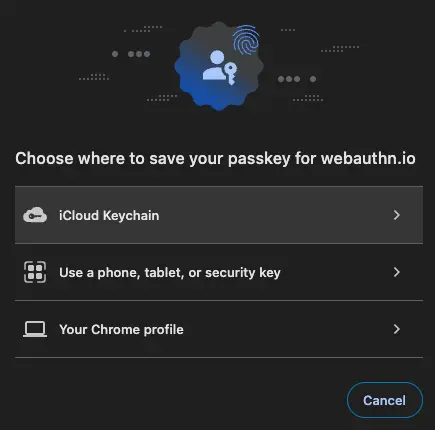Expand iCloud Keychain chevron arrow
The image size is (435, 430).
[396, 215]
